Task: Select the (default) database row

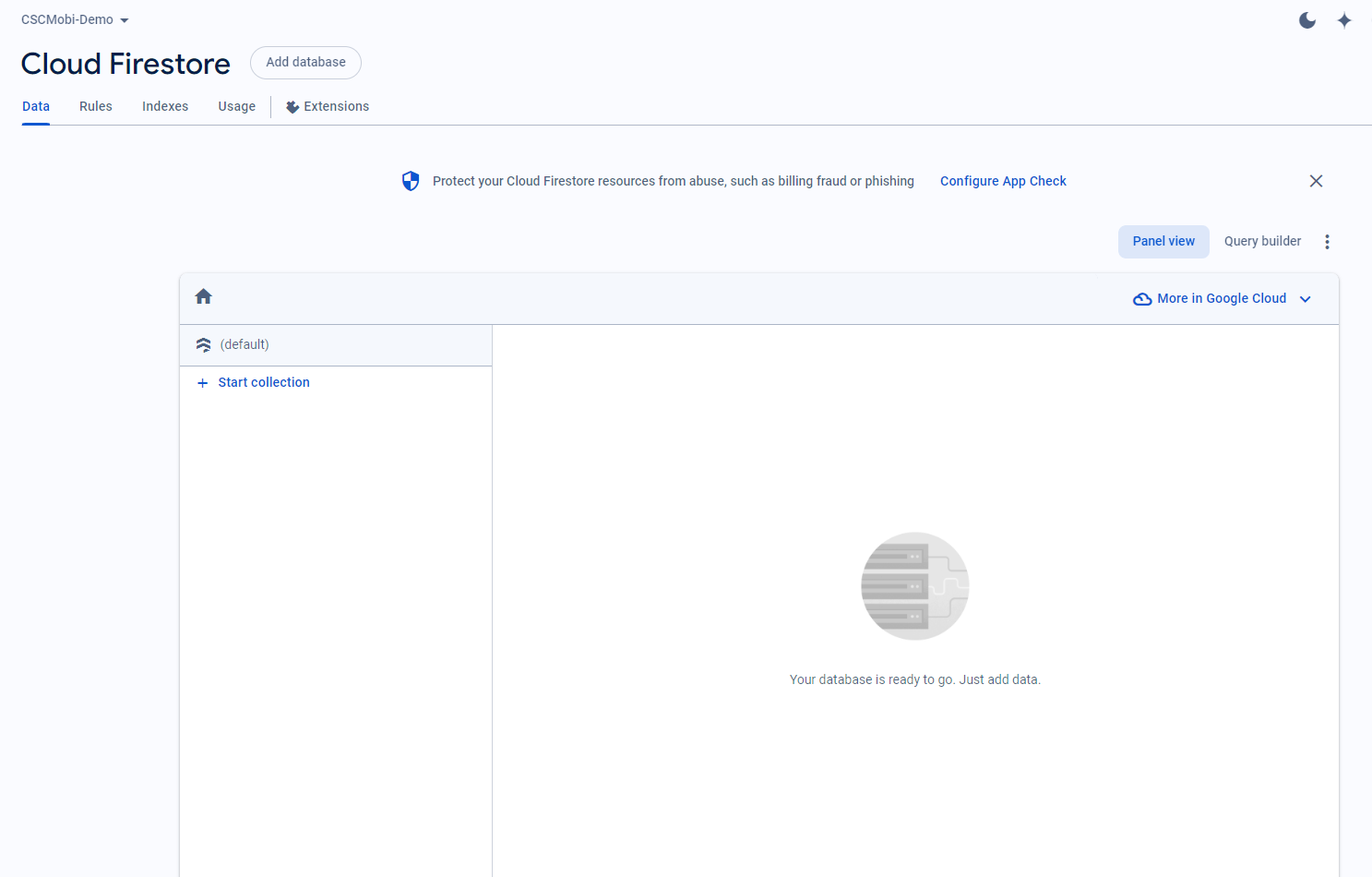Action: click(x=335, y=345)
